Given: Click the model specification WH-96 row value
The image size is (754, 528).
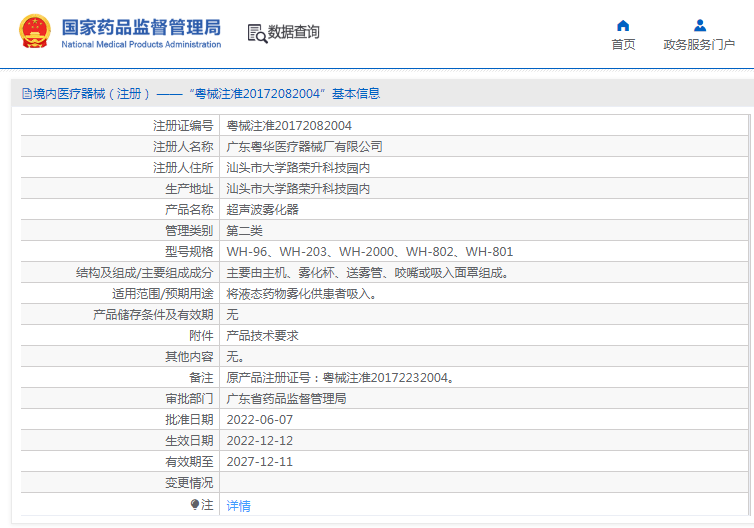Looking at the screenshot, I should pyautogui.click(x=369, y=251).
